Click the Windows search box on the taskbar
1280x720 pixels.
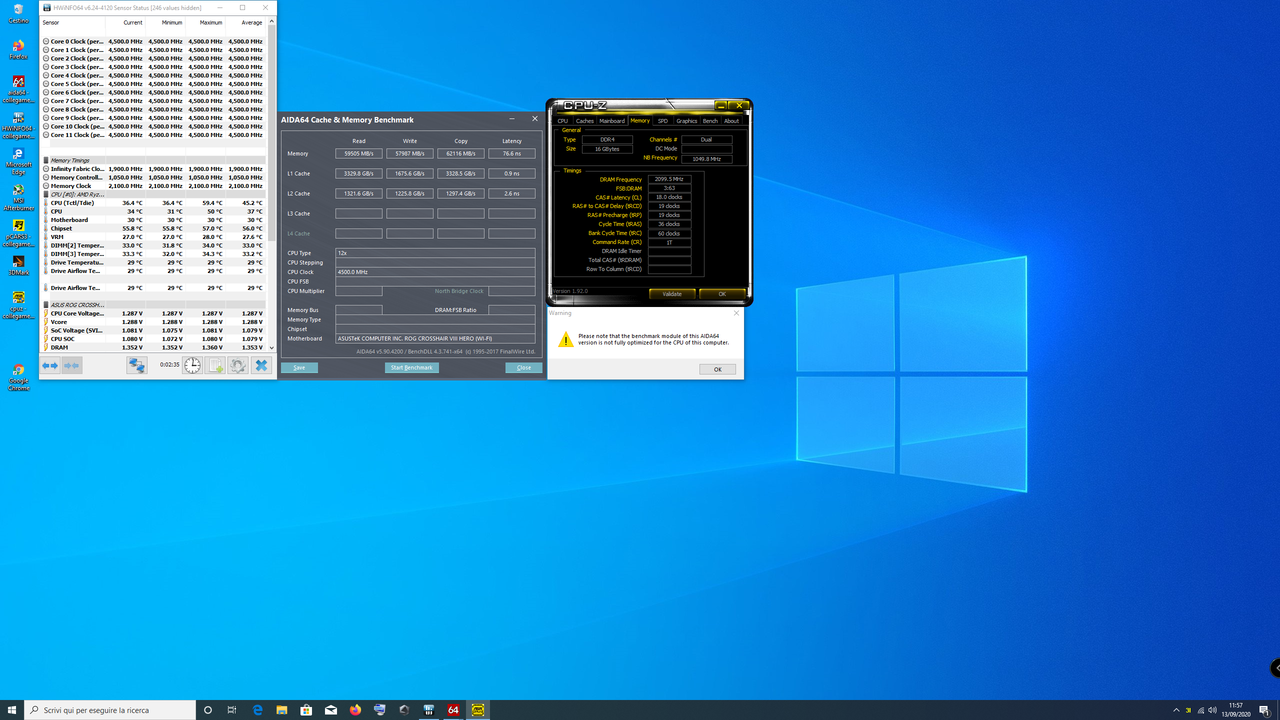110,710
